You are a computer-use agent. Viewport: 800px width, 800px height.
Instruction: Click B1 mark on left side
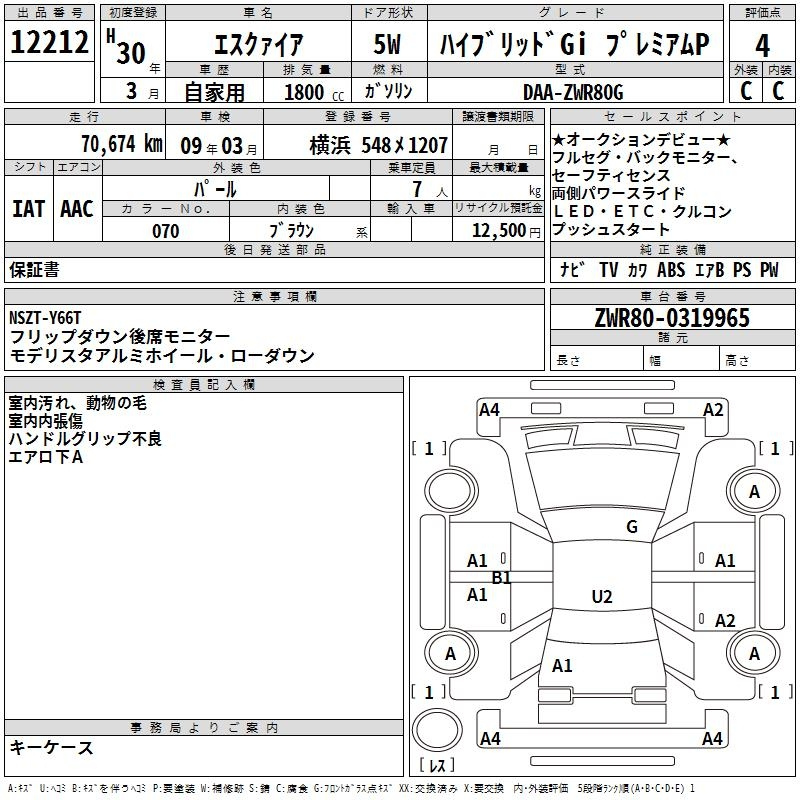[501, 578]
